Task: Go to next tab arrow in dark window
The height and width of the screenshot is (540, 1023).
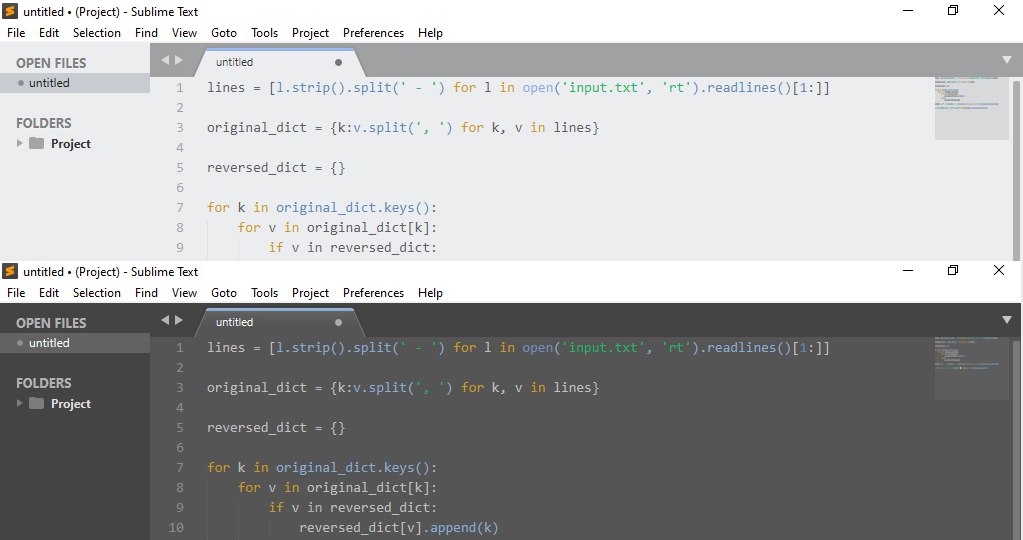Action: 179,320
